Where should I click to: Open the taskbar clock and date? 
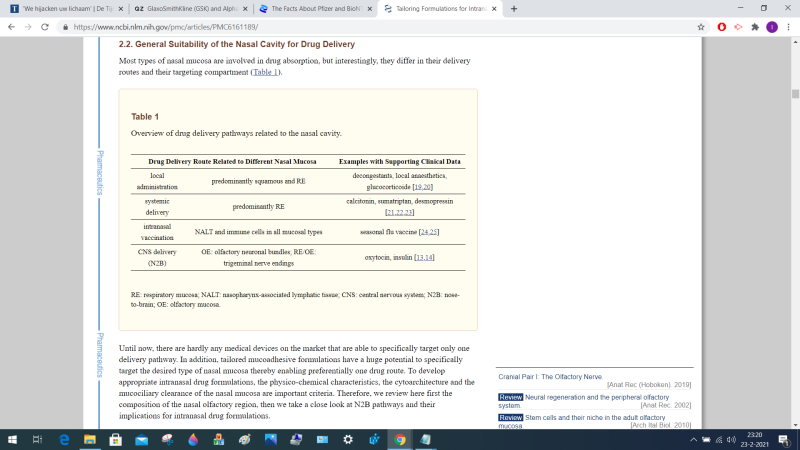tap(755, 439)
